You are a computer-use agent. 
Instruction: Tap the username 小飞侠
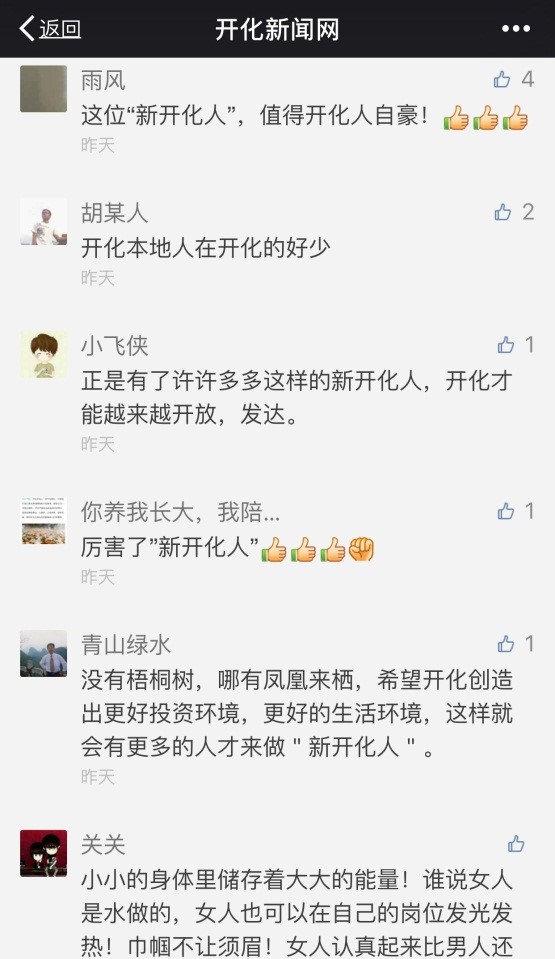coord(114,346)
